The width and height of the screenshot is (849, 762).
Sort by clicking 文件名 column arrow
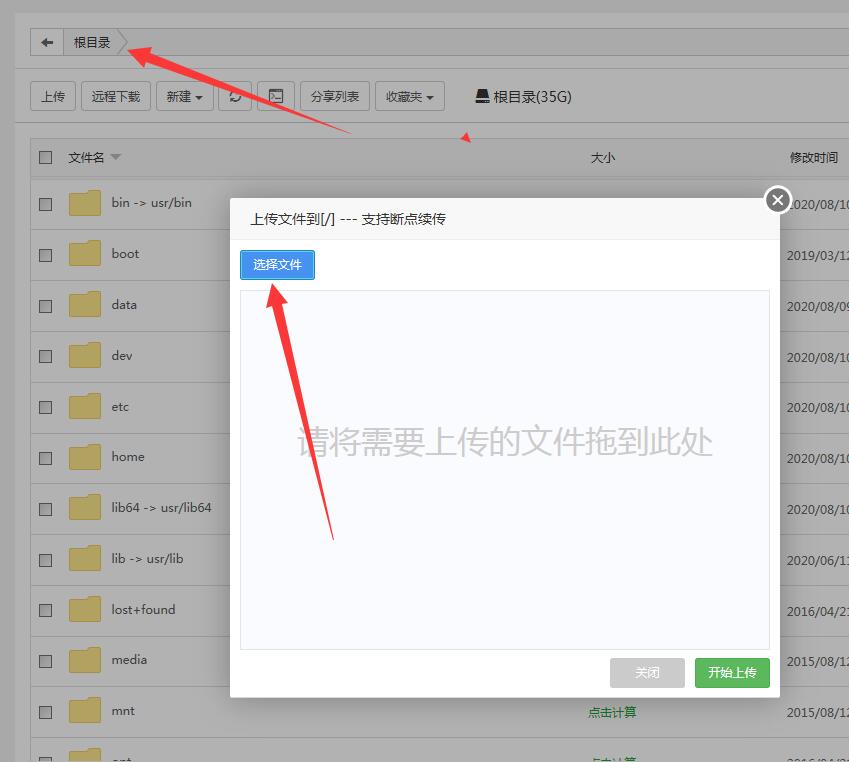click(x=116, y=158)
